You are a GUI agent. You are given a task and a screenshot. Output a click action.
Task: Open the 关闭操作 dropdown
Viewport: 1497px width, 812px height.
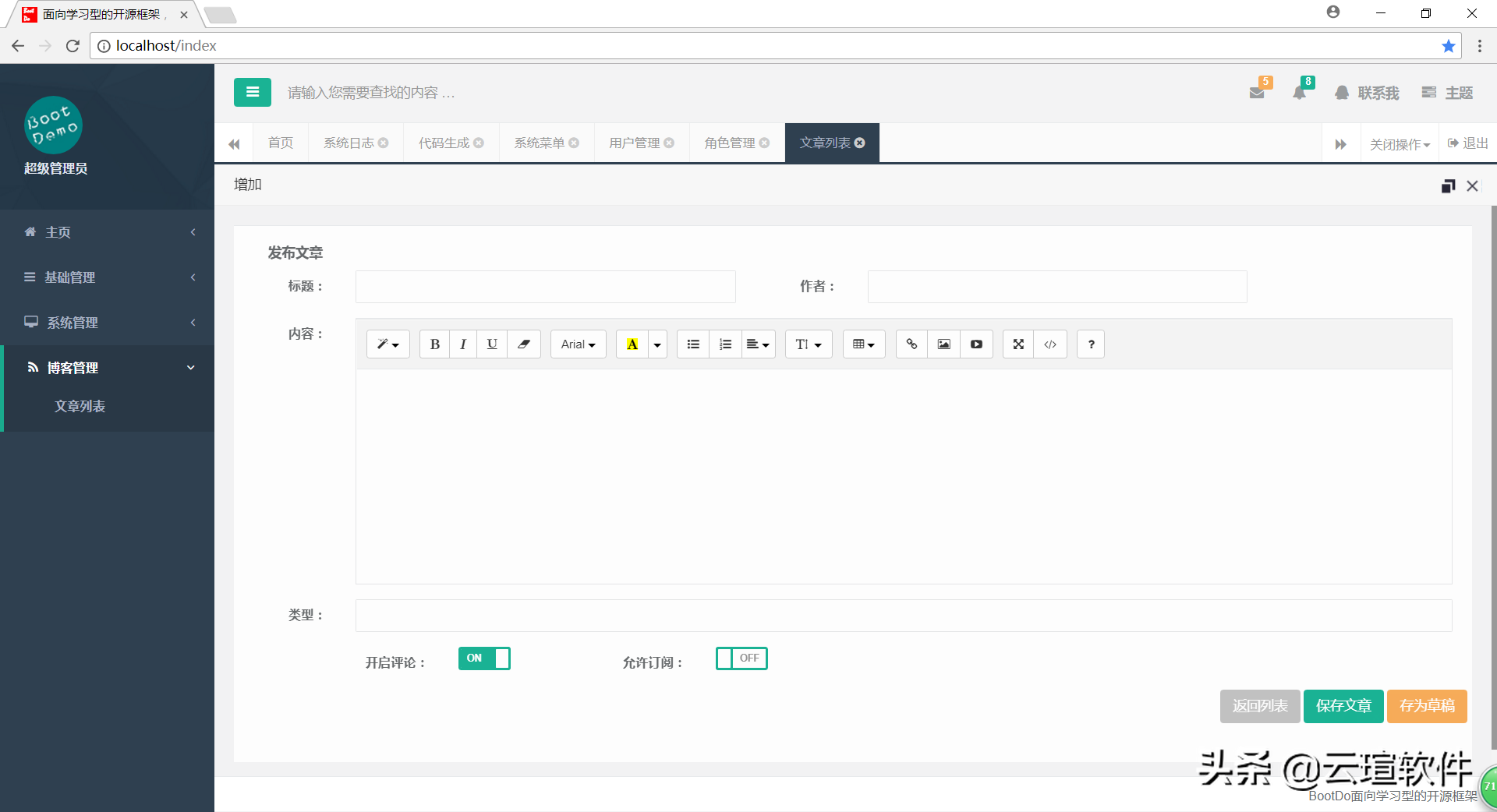click(1400, 144)
